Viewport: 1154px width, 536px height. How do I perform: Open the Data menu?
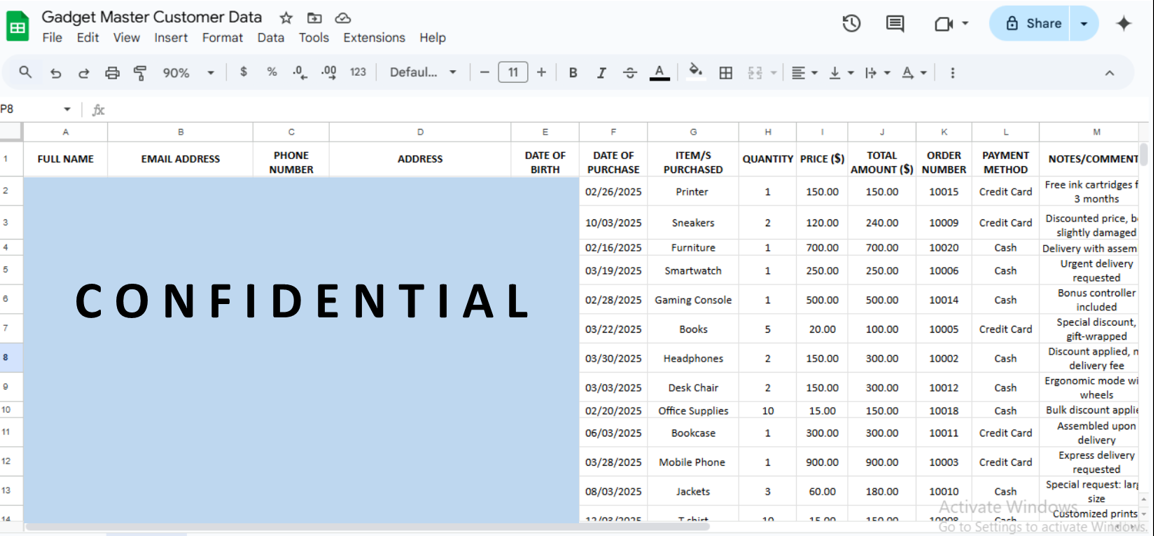point(271,38)
